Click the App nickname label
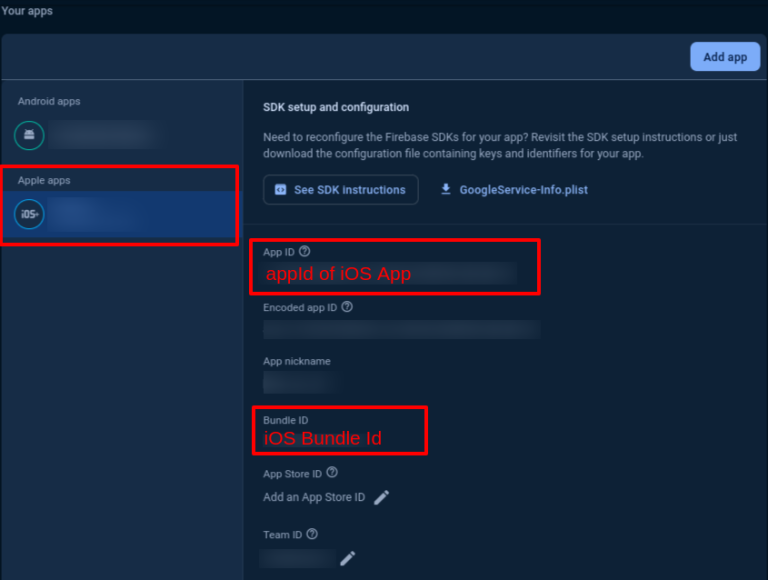This screenshot has height=580, width=768. pyautogui.click(x=297, y=362)
